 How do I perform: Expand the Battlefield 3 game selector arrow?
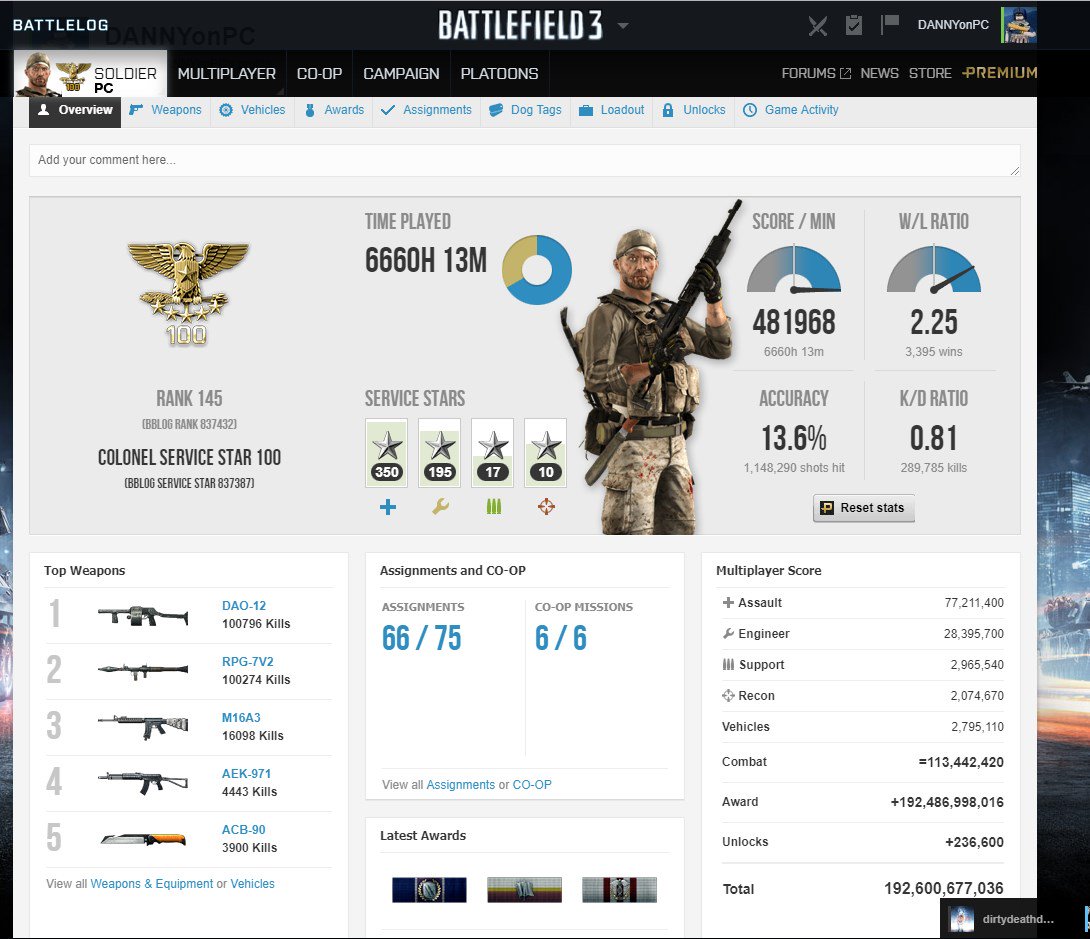click(x=623, y=26)
